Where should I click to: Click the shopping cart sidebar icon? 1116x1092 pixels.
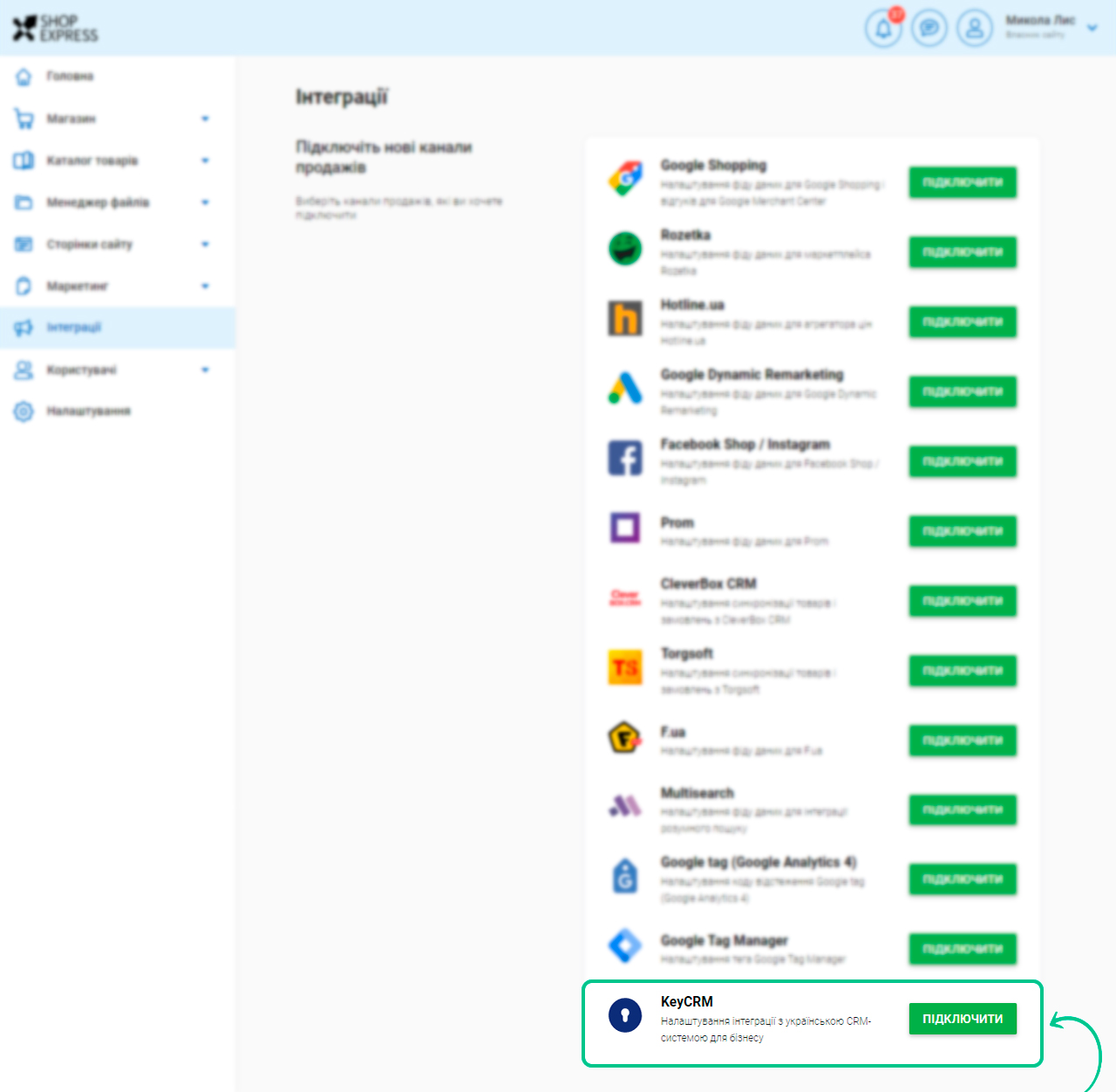[24, 119]
